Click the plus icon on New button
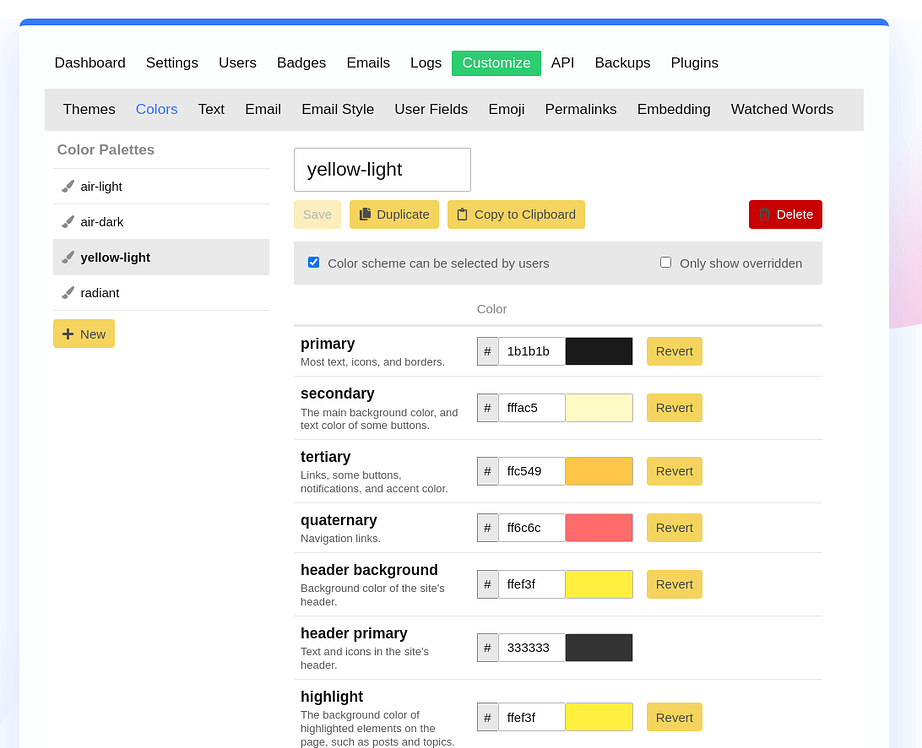Viewport: 922px width, 748px height. pyautogui.click(x=68, y=334)
